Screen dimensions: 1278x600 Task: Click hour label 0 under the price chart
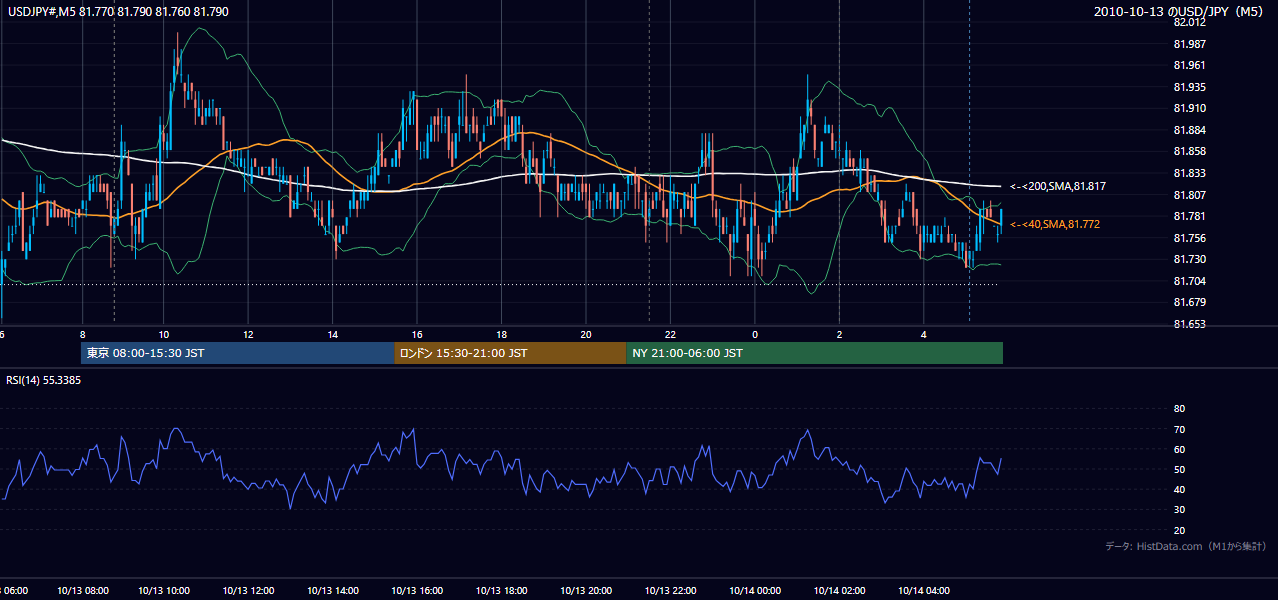pos(755,334)
